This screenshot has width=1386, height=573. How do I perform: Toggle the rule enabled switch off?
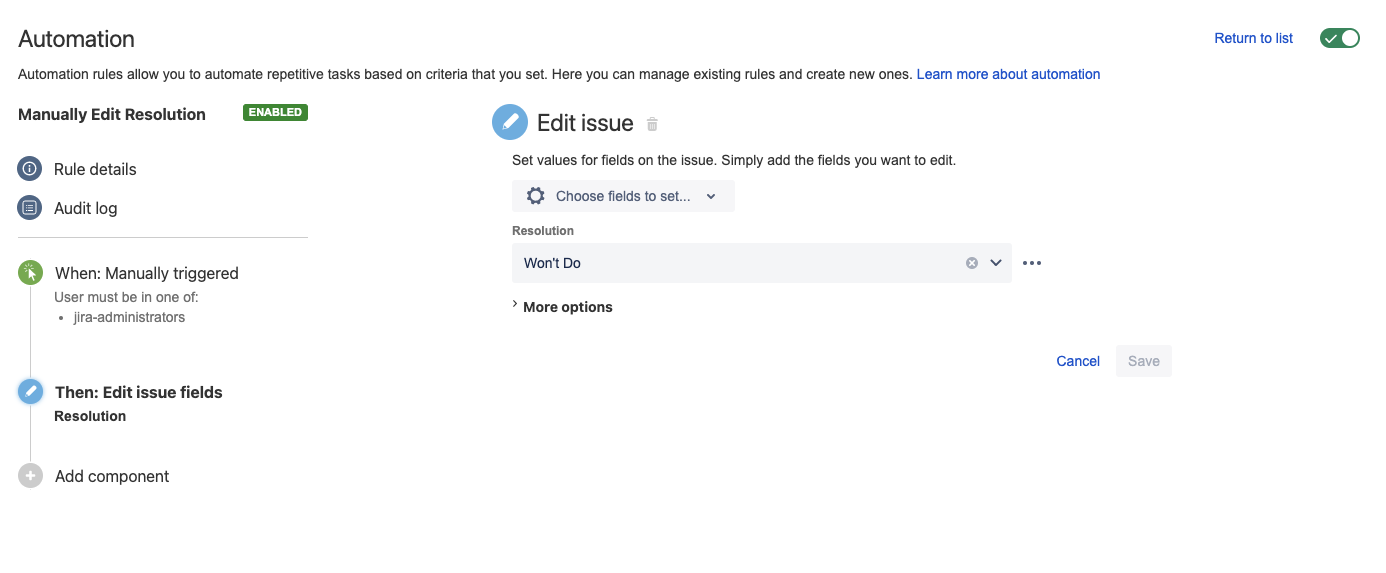point(1339,38)
